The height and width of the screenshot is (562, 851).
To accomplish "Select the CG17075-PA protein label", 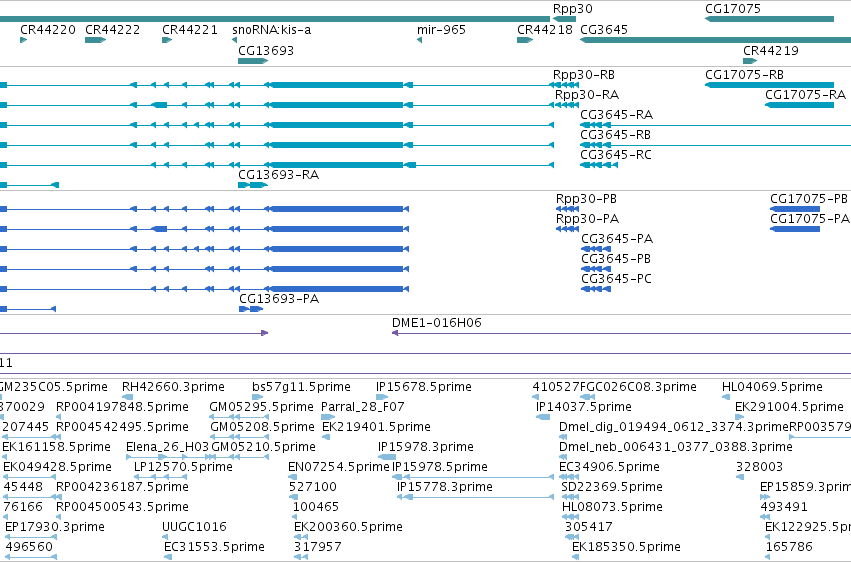I will (x=810, y=219).
